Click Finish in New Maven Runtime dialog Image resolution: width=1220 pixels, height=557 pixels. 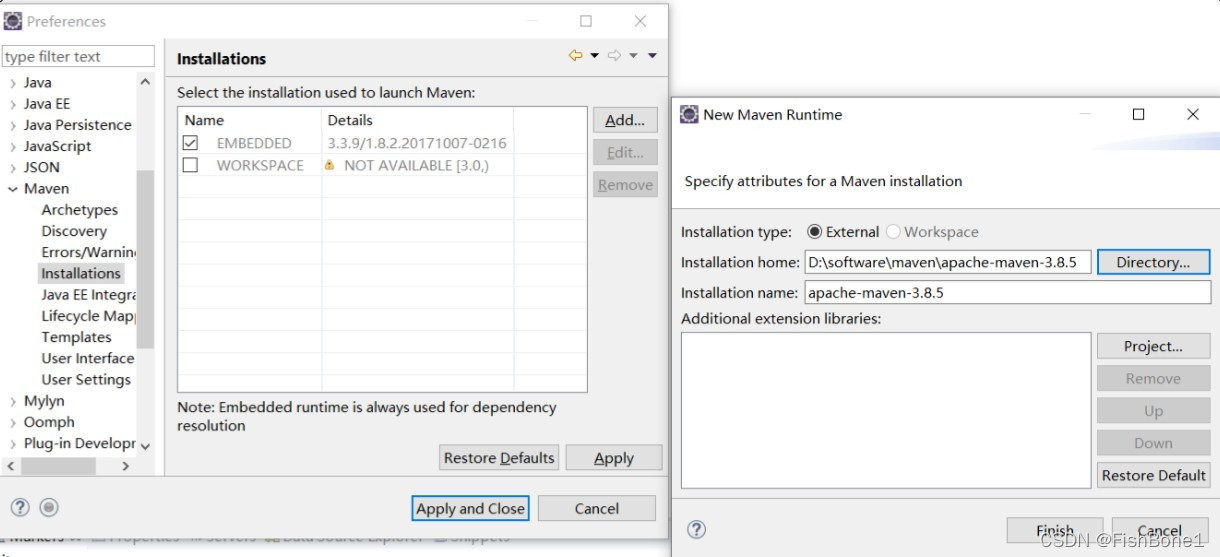coord(1055,531)
